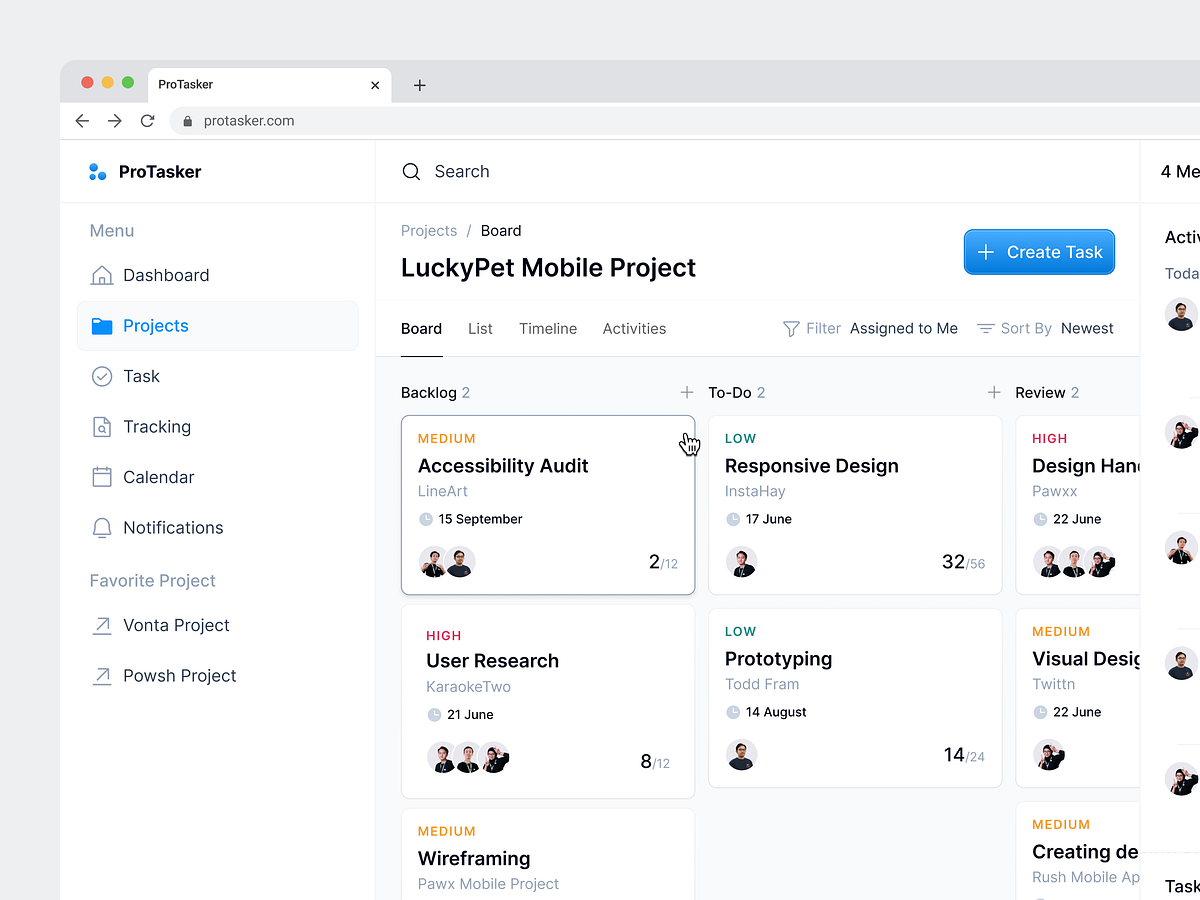This screenshot has height=900, width=1200.
Task: Open the Activities tab
Action: [x=634, y=329]
